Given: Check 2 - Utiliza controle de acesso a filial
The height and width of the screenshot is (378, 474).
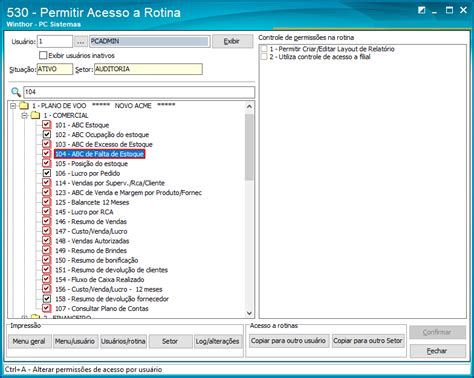Looking at the screenshot, I should (264, 57).
